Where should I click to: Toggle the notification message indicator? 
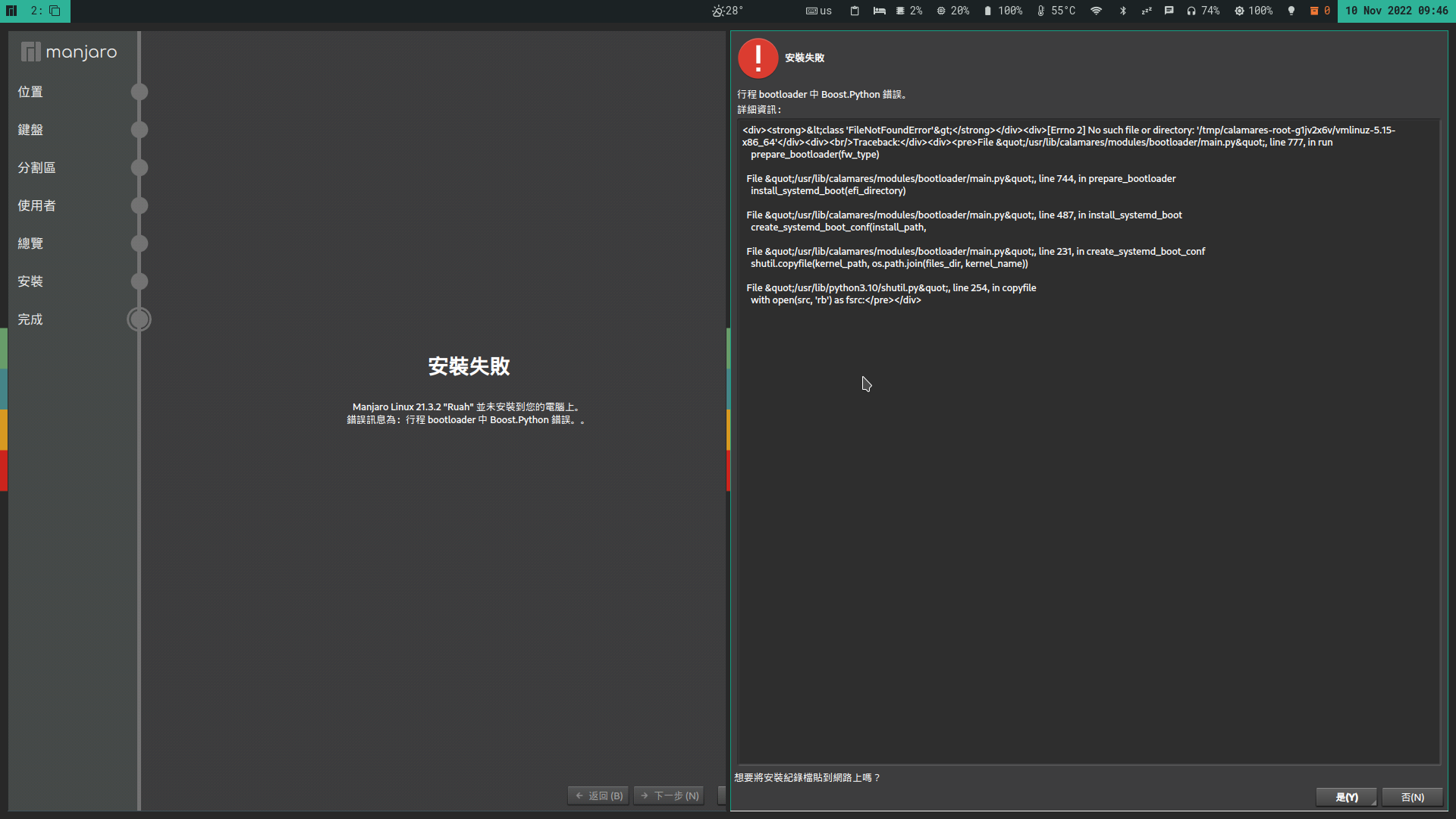1169,11
